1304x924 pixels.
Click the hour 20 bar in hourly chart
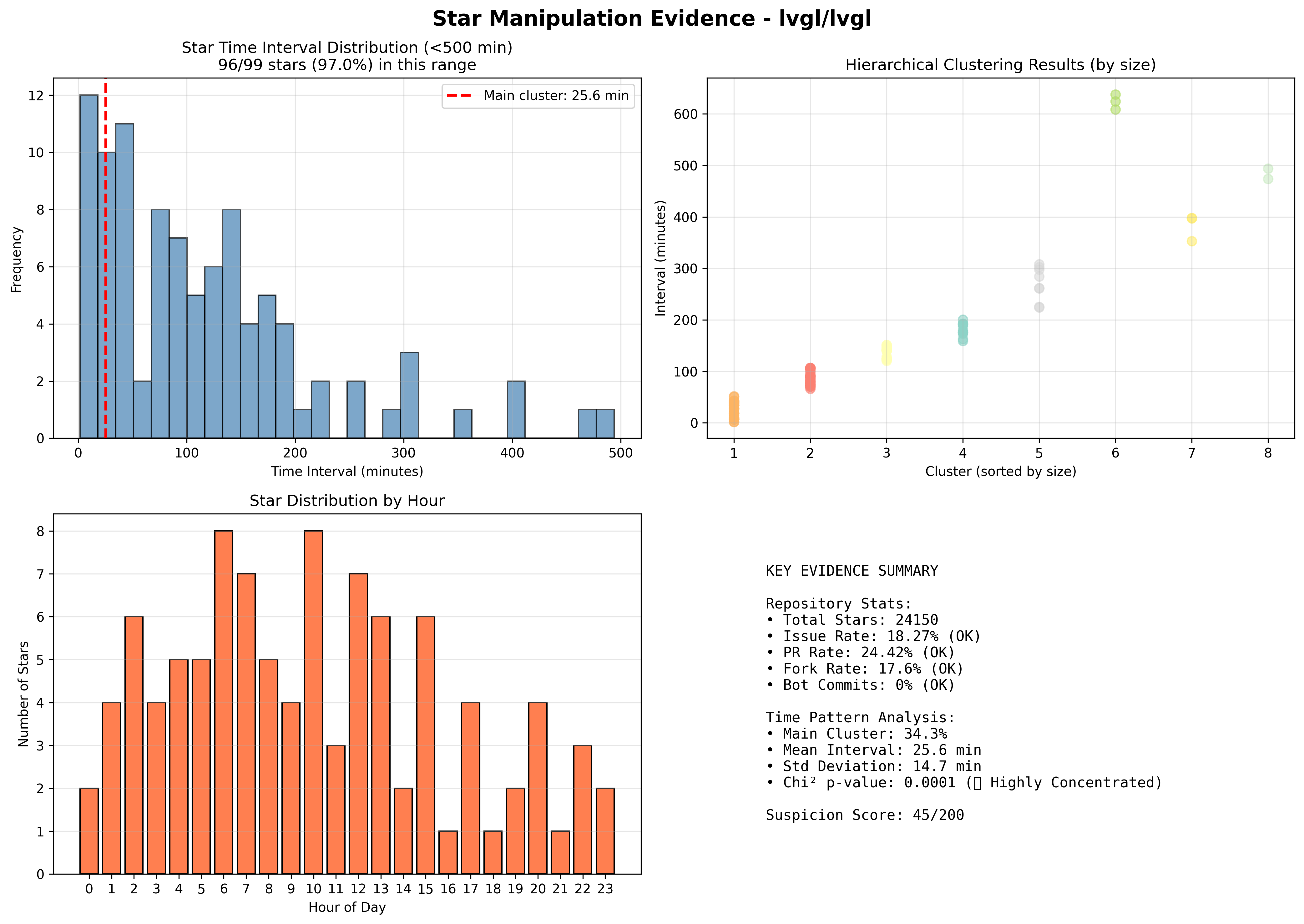click(538, 788)
